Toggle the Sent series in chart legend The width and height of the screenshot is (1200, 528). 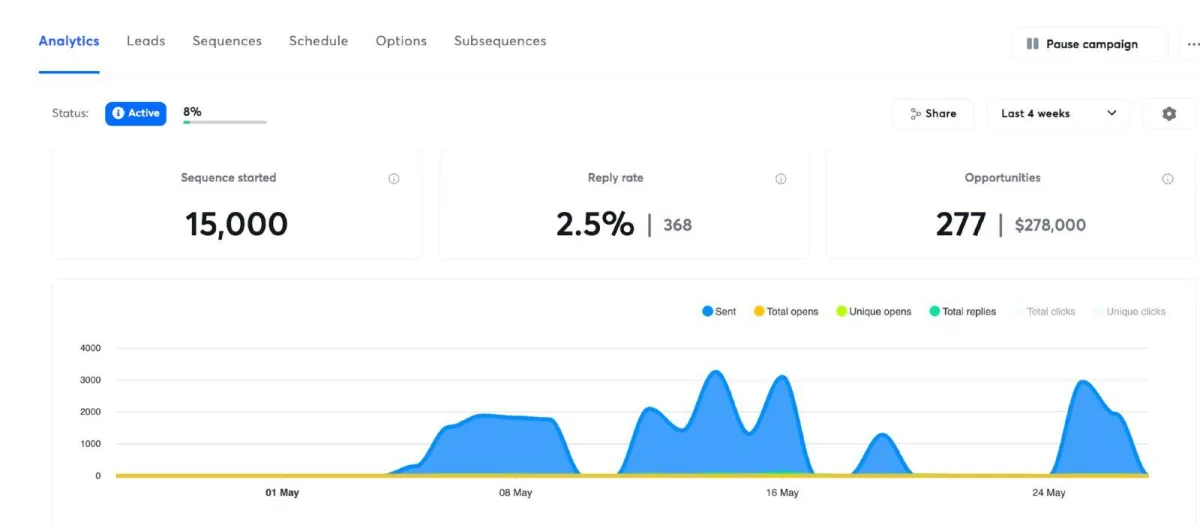tap(719, 312)
